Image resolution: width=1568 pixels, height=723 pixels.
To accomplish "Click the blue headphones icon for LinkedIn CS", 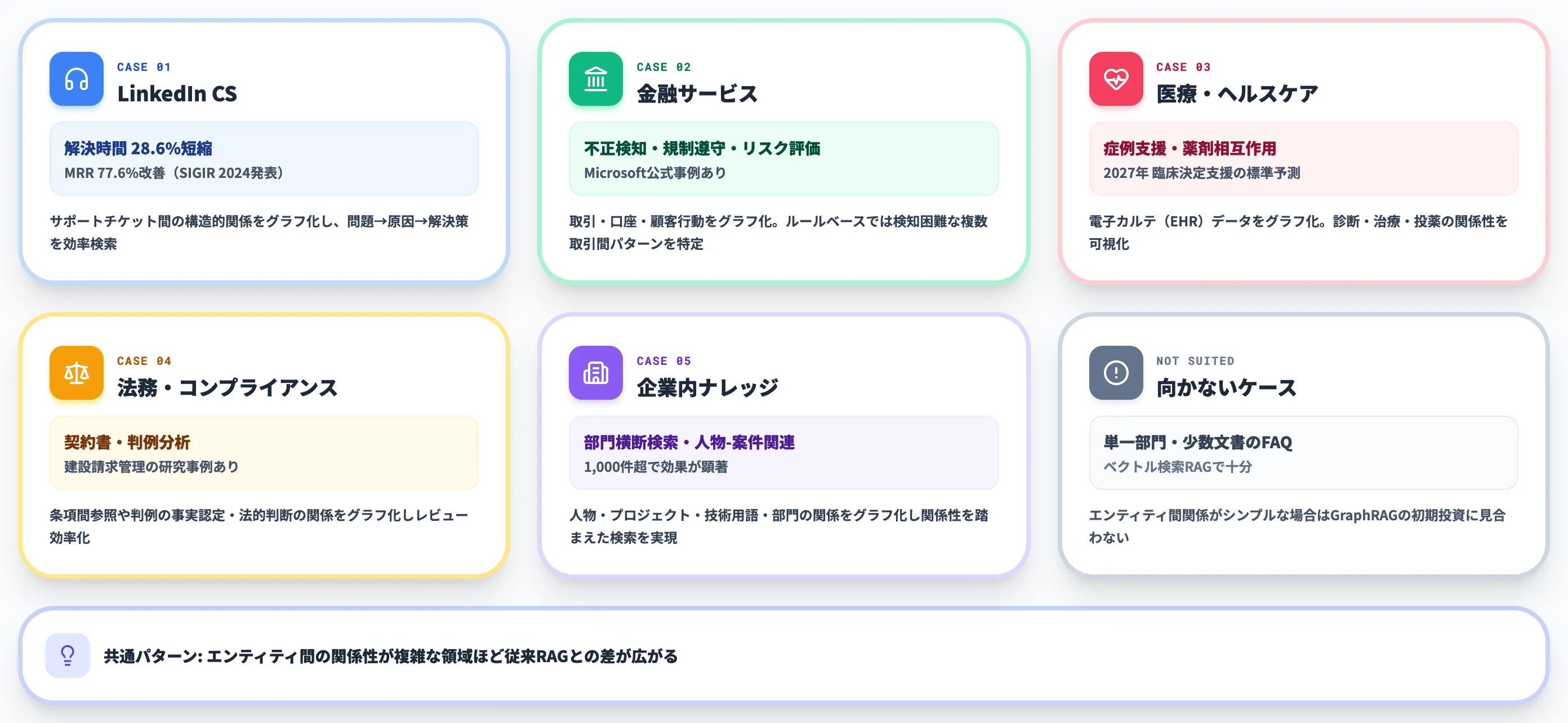I will point(76,79).
